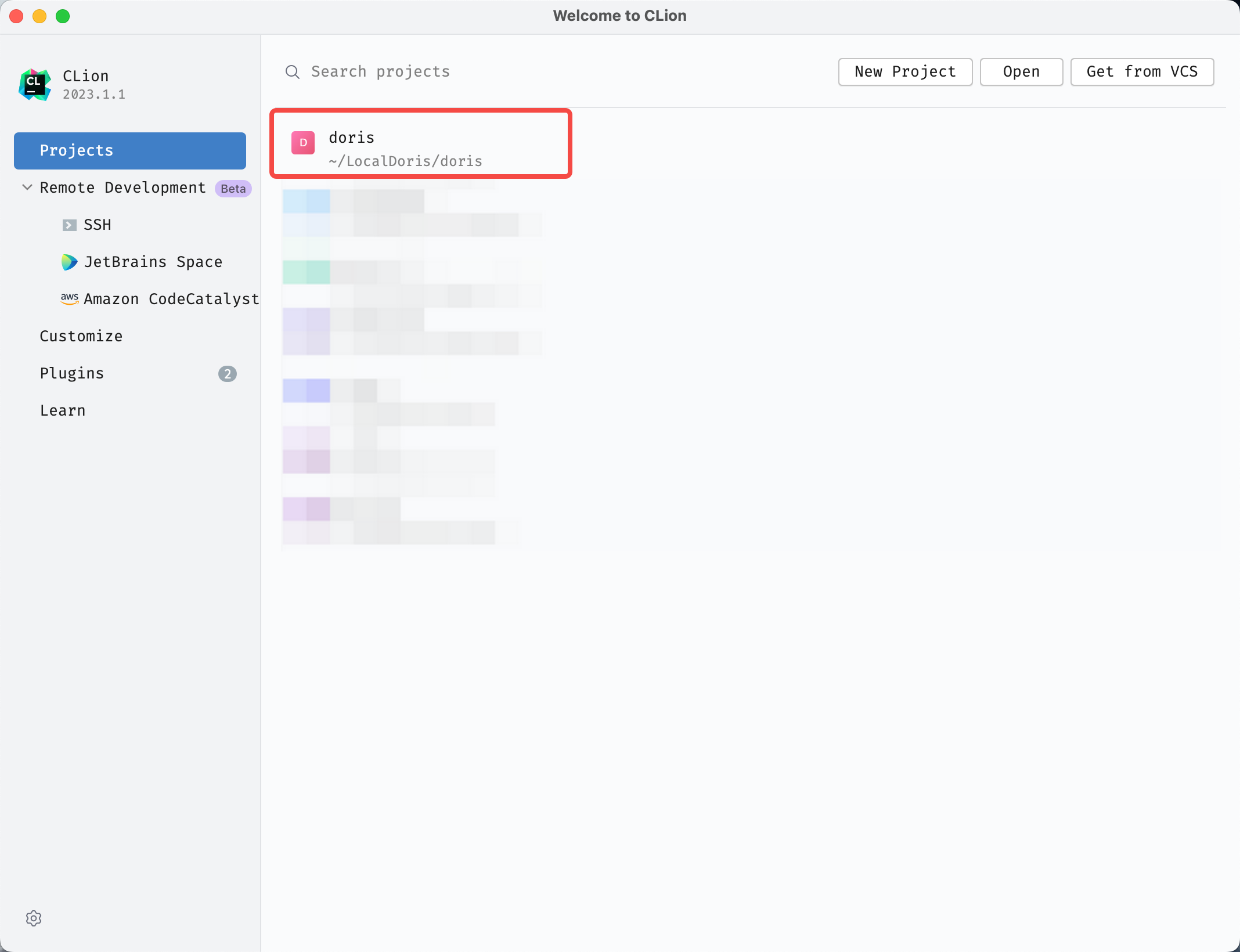Screen dimensions: 1240x952
Task: Click the Plugins section
Action: (x=71, y=373)
